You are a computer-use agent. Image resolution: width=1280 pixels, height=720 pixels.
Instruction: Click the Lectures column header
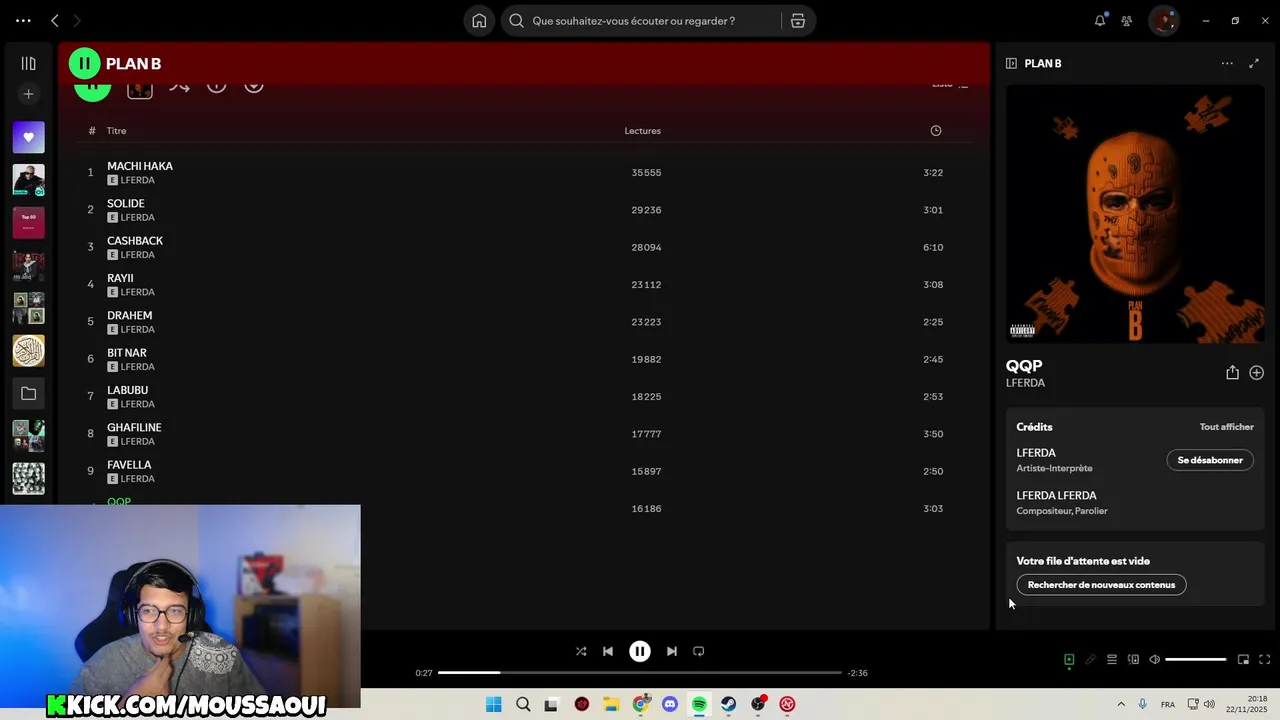coord(643,131)
